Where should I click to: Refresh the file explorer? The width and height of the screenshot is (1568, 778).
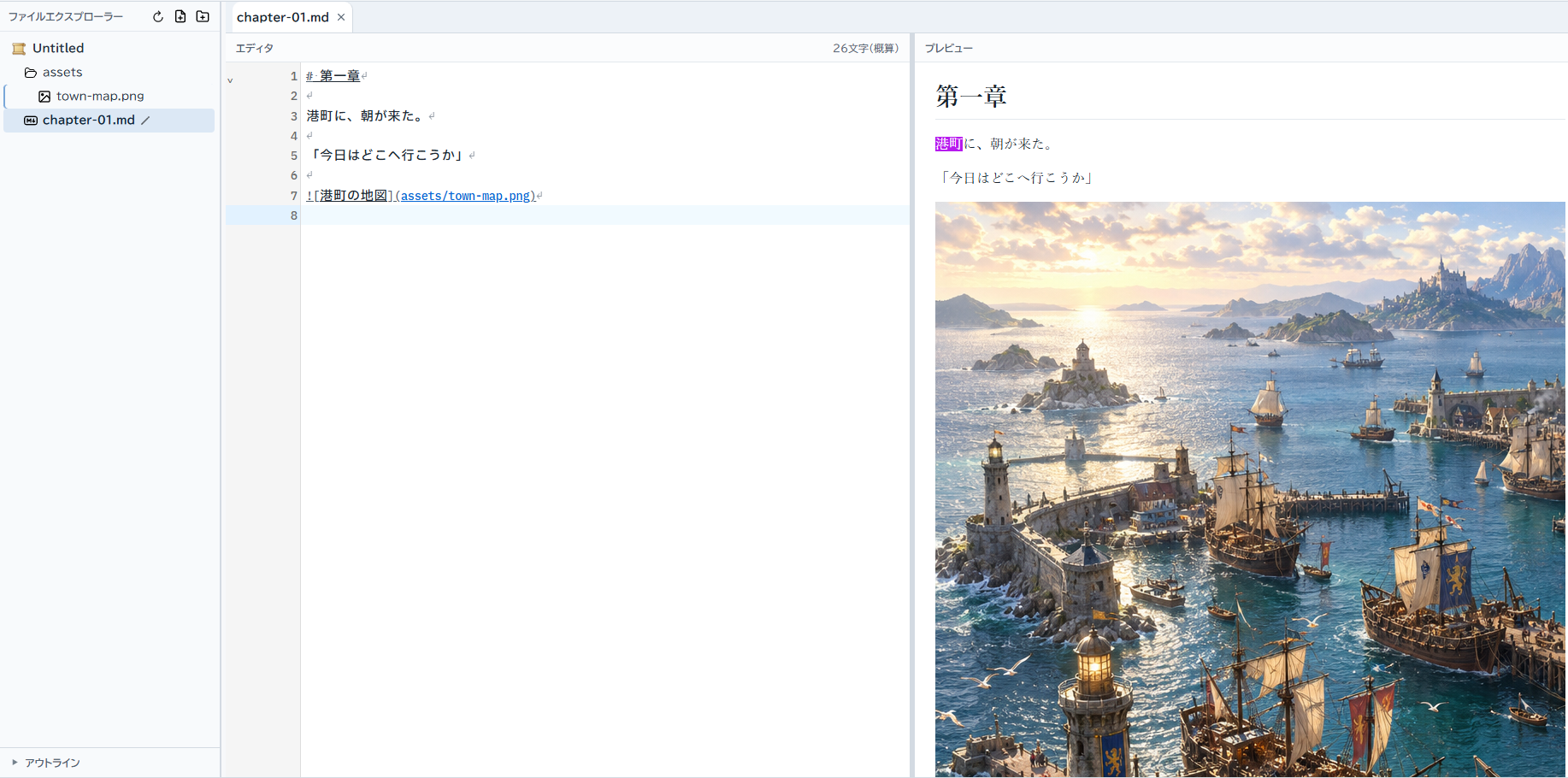pyautogui.click(x=157, y=17)
